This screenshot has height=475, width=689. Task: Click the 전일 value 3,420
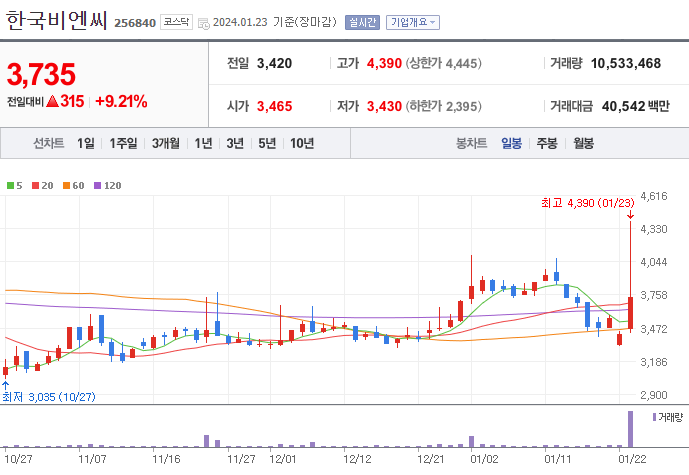click(x=274, y=63)
